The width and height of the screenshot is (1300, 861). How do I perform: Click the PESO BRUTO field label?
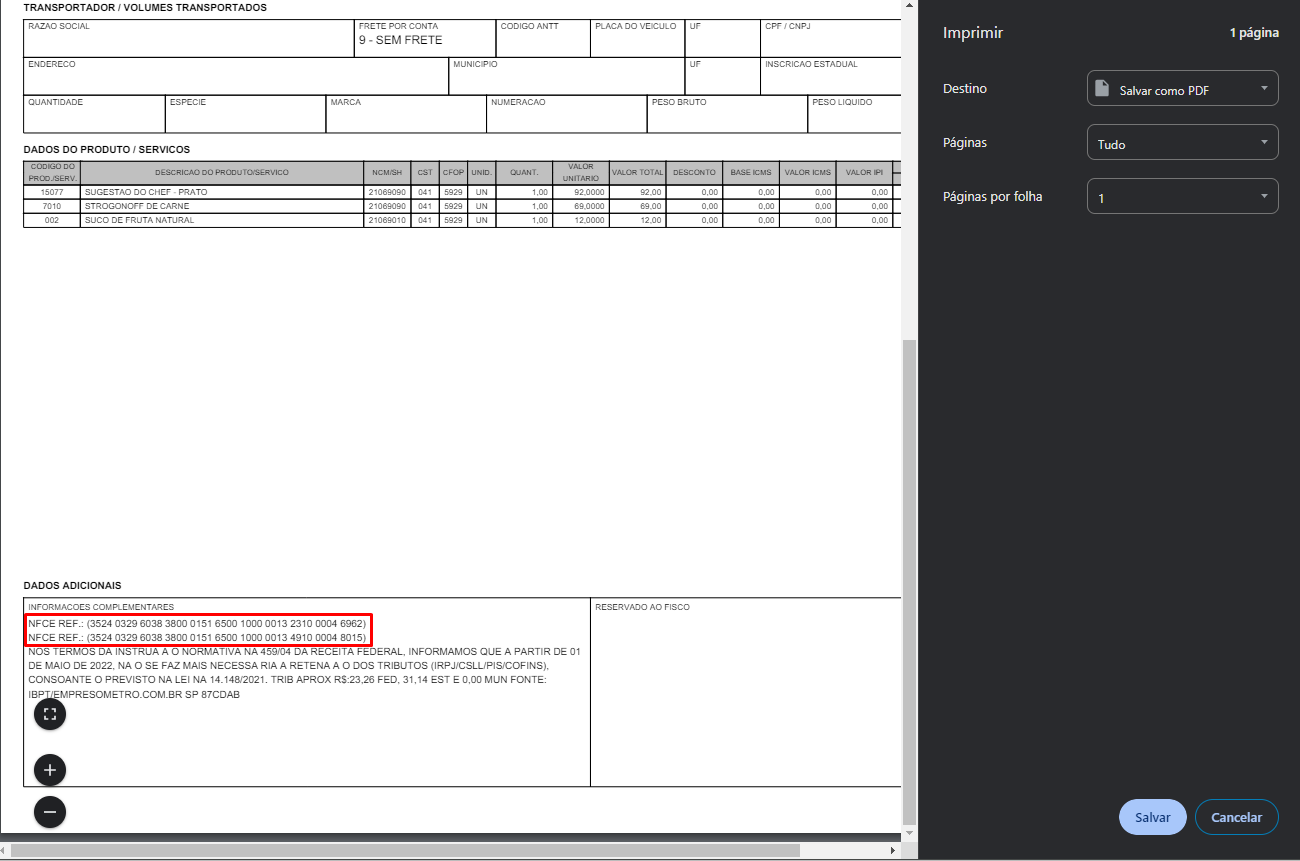(679, 102)
